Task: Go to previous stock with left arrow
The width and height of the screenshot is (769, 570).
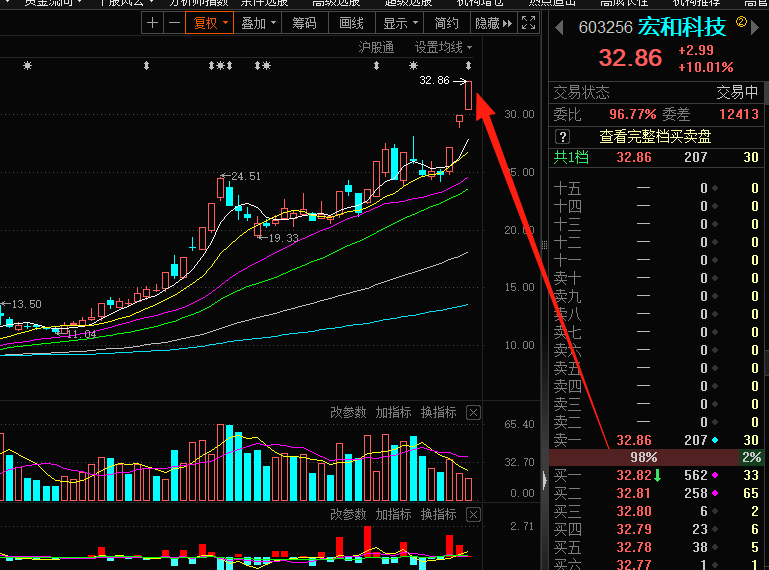Action: [x=559, y=27]
